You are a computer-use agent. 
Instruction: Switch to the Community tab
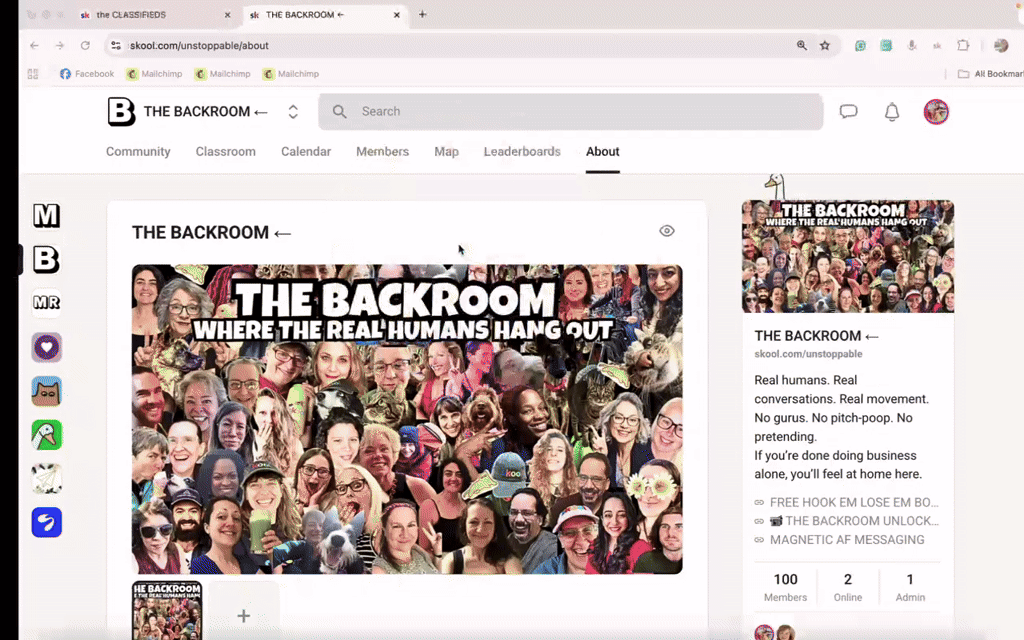click(x=138, y=152)
